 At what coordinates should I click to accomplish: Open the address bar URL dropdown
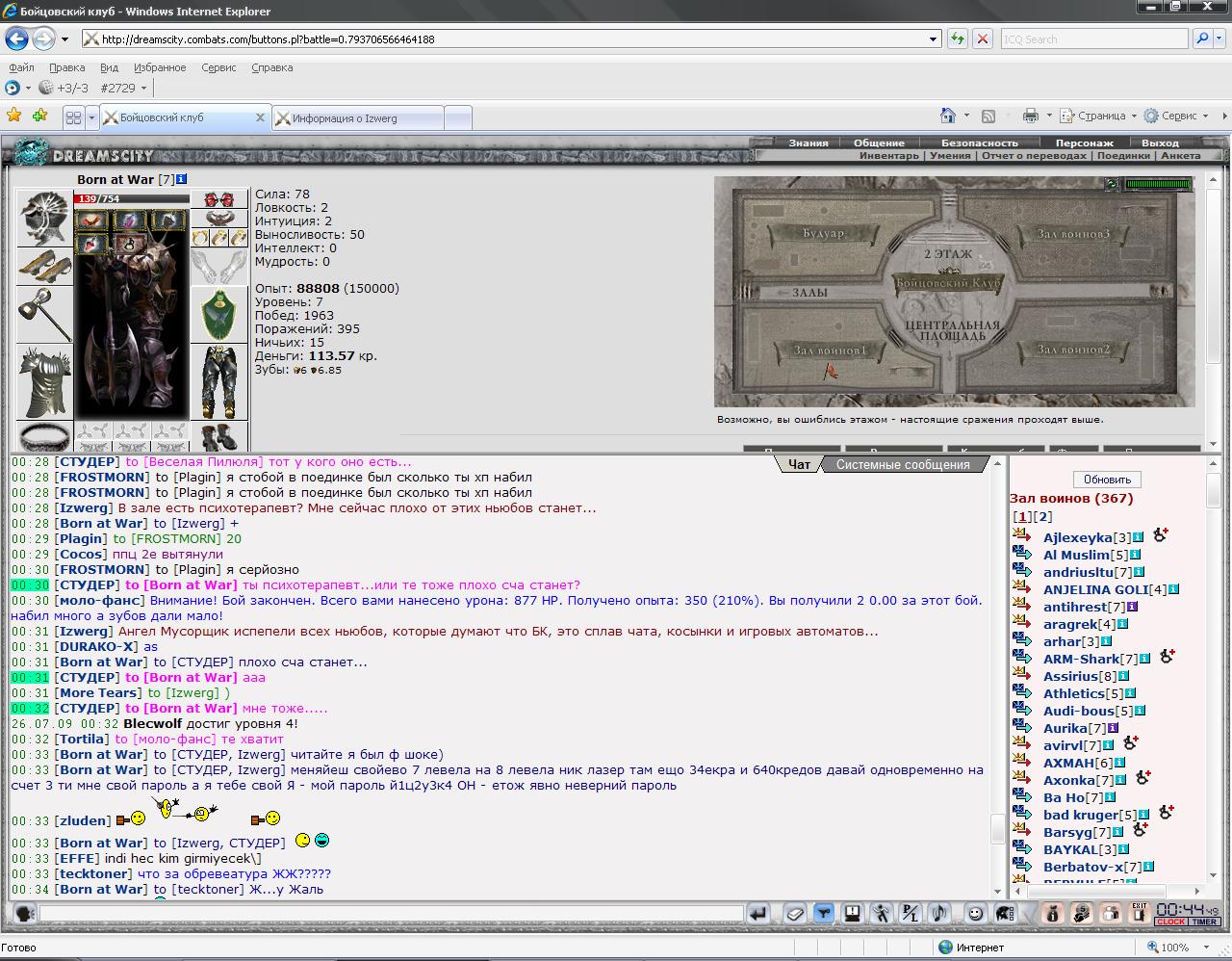click(x=933, y=39)
